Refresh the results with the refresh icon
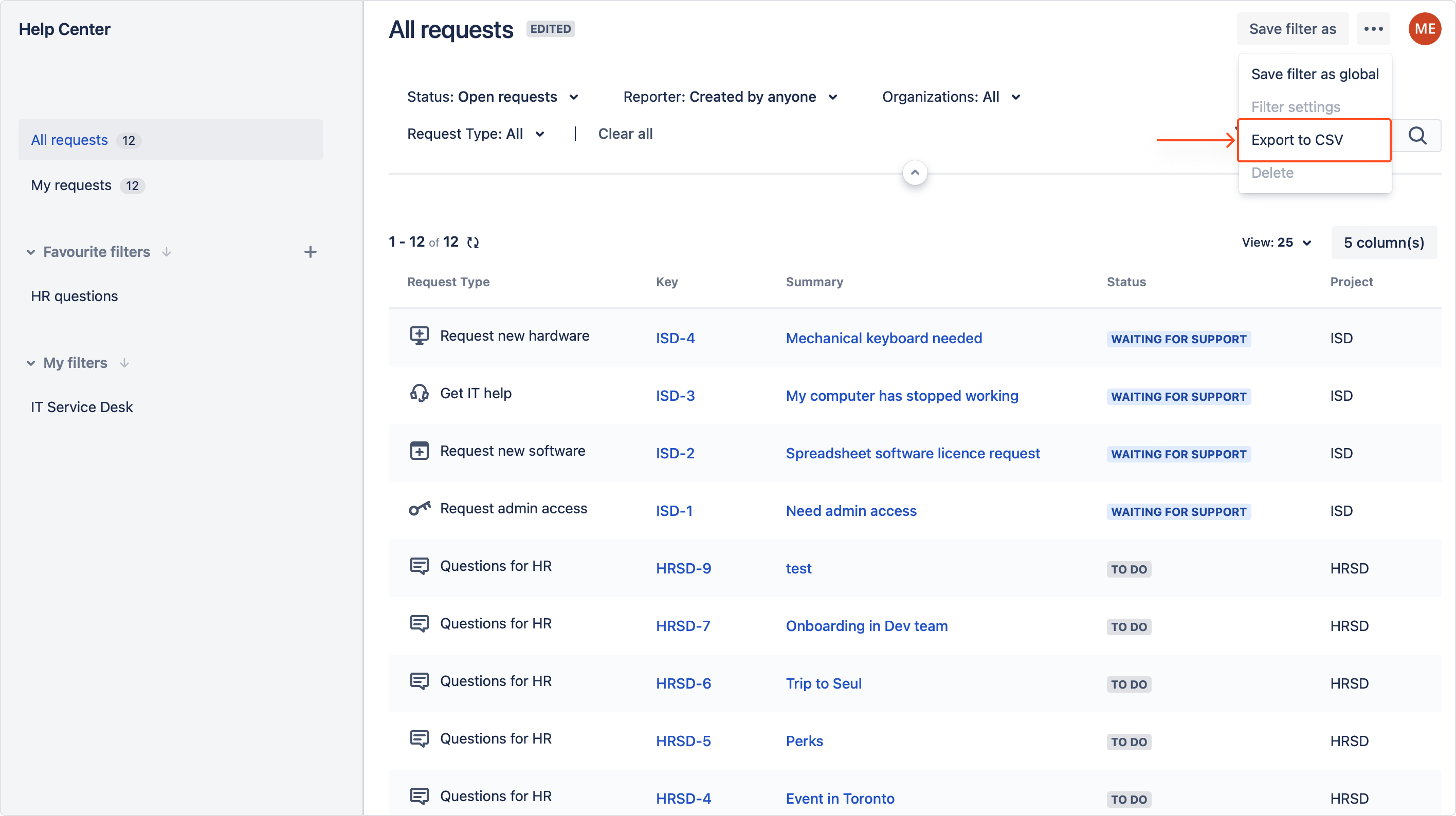Image resolution: width=1456 pixels, height=816 pixels. [x=472, y=243]
